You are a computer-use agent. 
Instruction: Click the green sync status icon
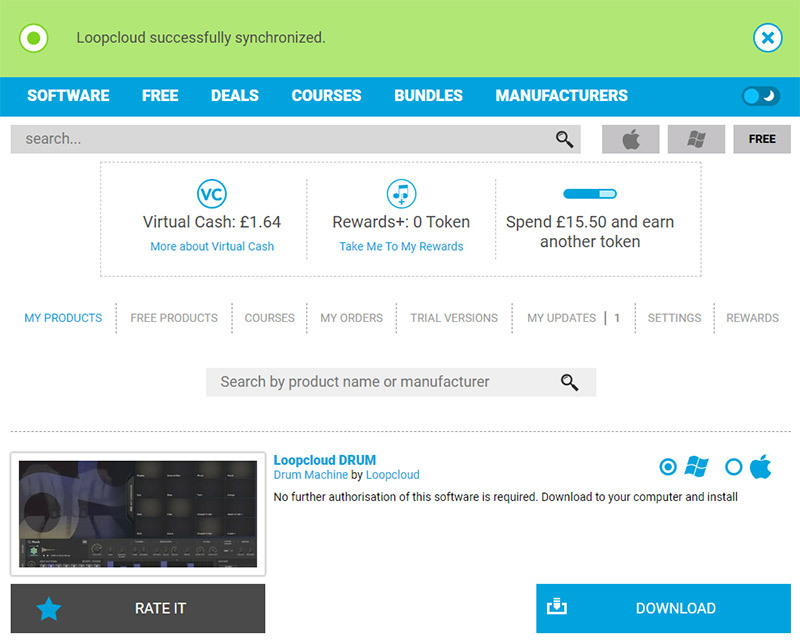(34, 38)
